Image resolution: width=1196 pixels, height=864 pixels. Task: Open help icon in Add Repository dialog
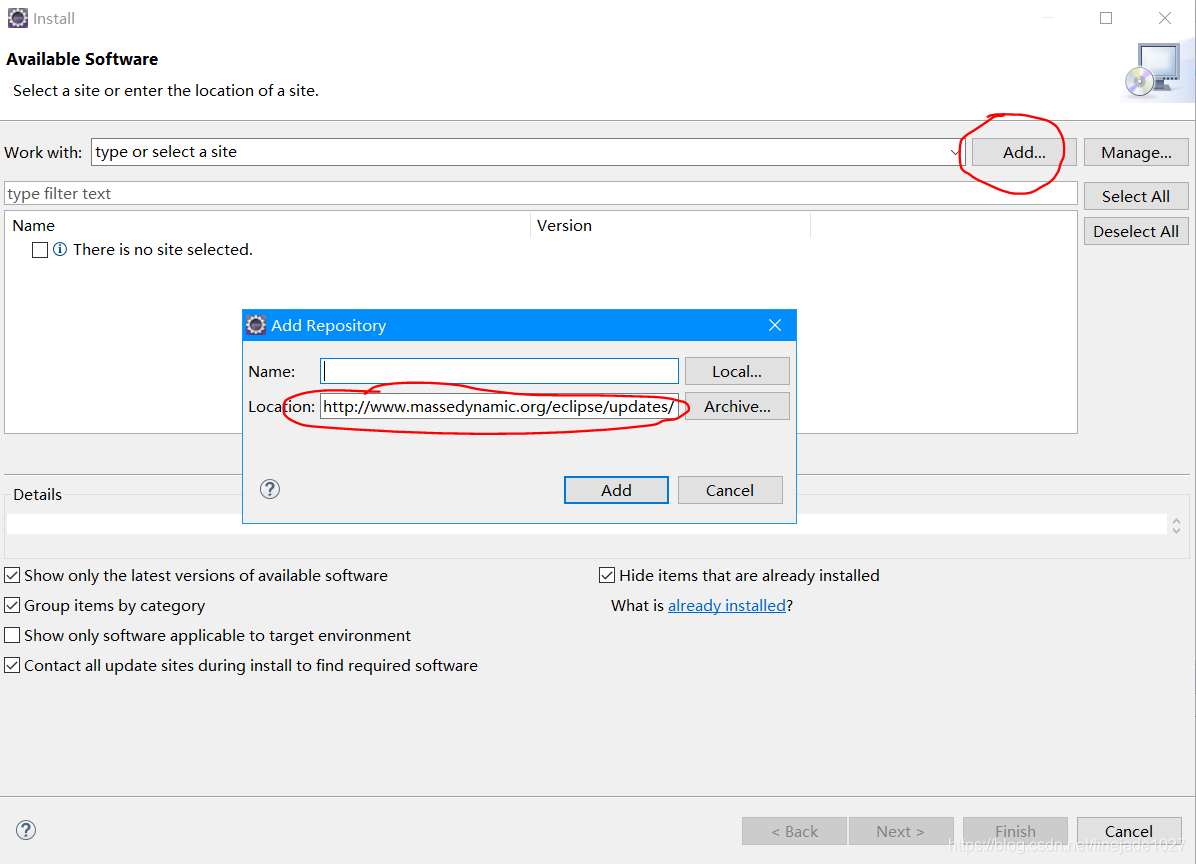coord(270,489)
